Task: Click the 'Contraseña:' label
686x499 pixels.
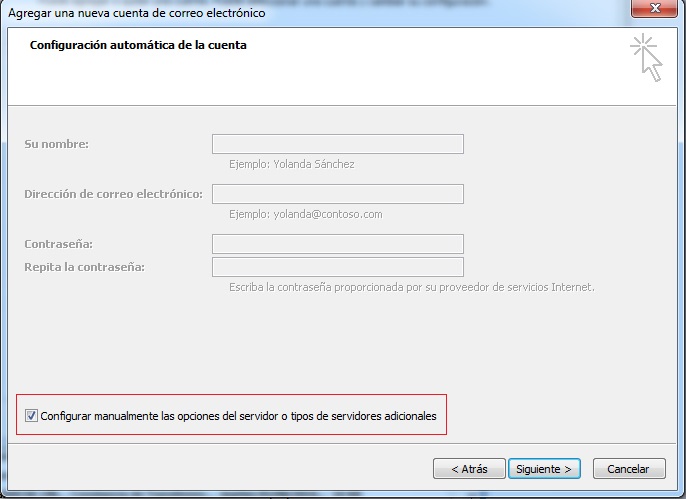Action: click(x=58, y=244)
